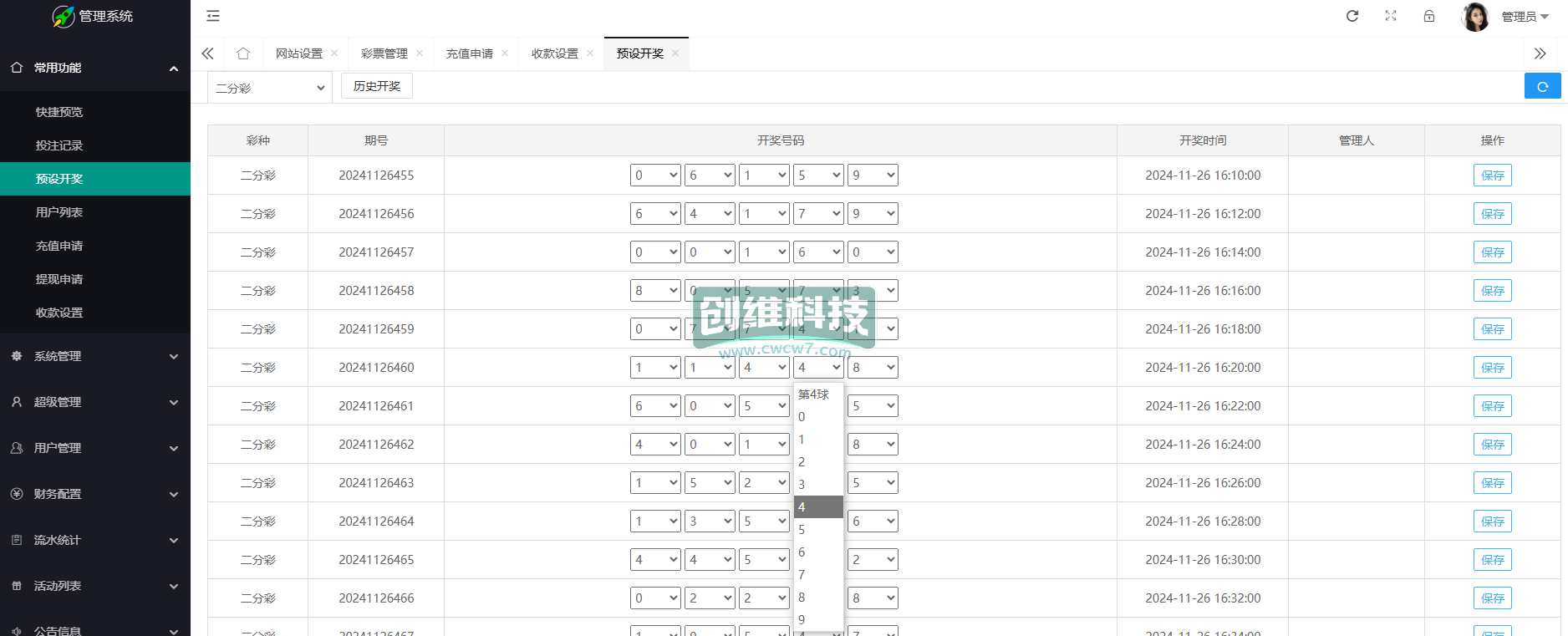Open second ball dropdown in row 20241126460
The image size is (1568, 636).
pyautogui.click(x=710, y=368)
